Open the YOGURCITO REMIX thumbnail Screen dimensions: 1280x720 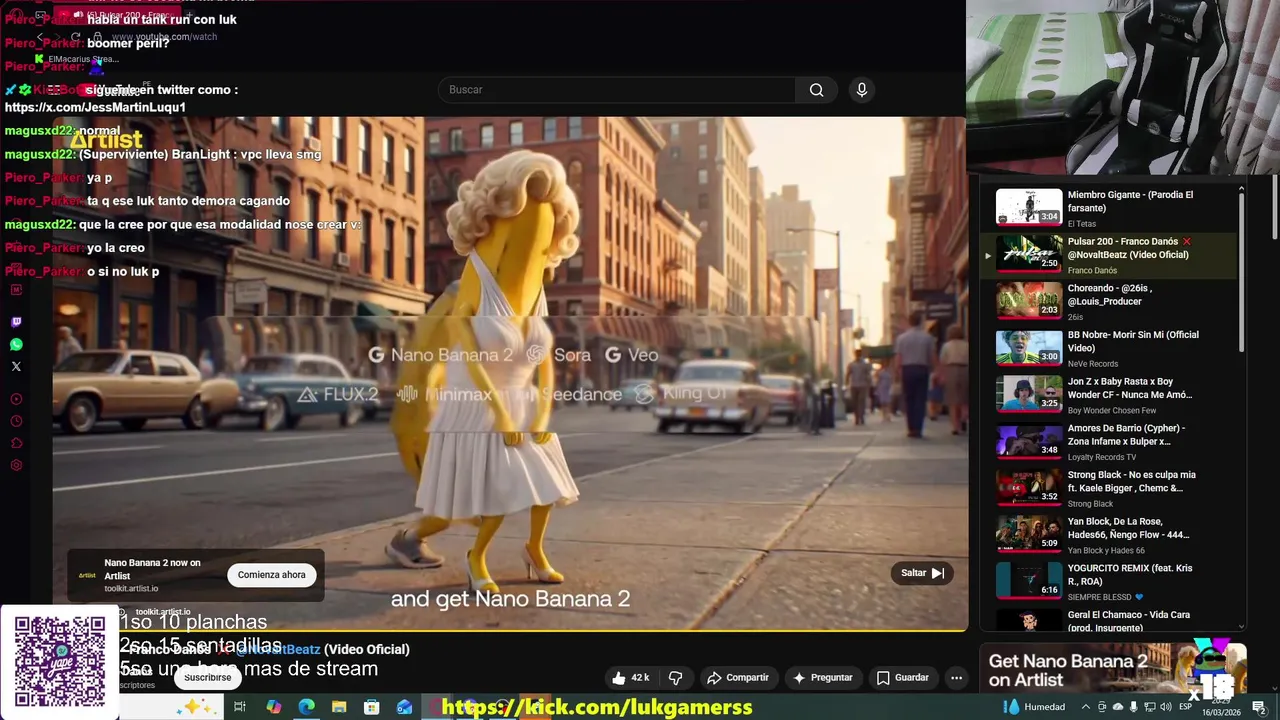pos(1029,580)
